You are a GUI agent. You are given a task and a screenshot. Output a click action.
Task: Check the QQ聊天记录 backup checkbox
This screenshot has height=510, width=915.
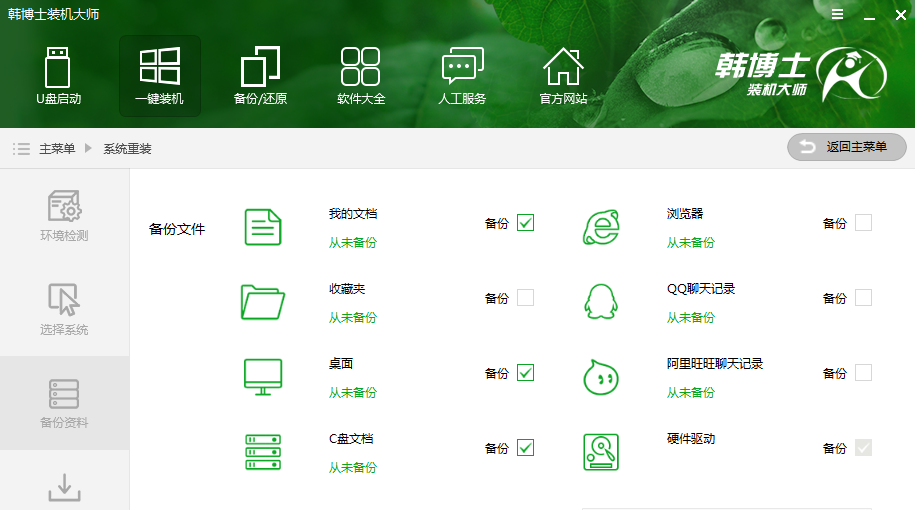pyautogui.click(x=863, y=298)
